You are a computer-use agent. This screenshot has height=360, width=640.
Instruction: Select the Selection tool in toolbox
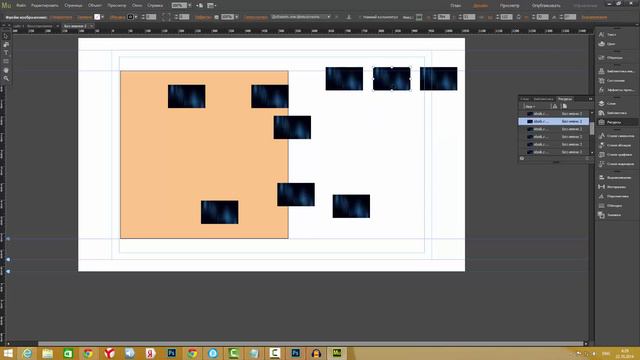(x=6, y=36)
